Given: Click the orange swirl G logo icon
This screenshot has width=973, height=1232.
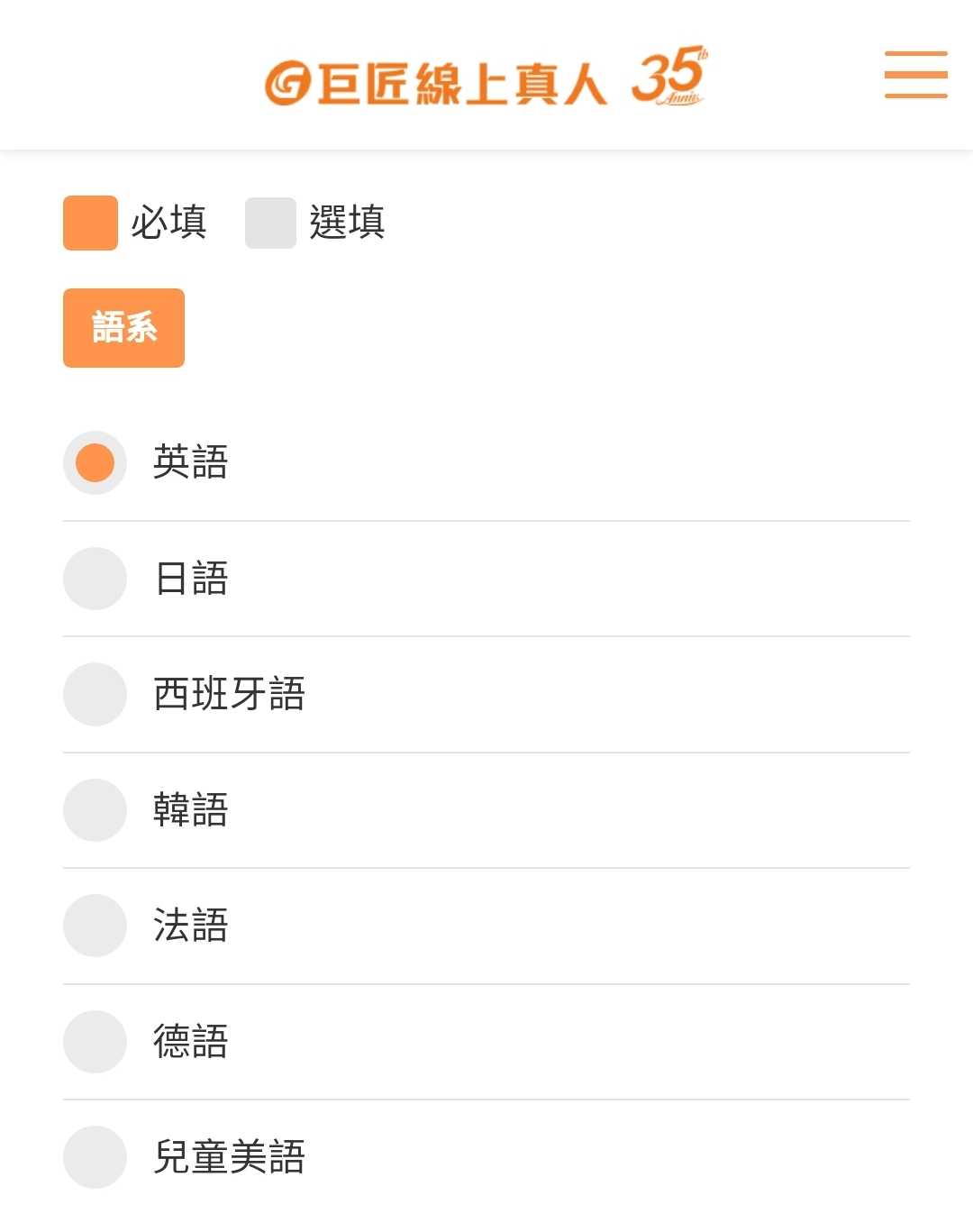Looking at the screenshot, I should click(287, 84).
